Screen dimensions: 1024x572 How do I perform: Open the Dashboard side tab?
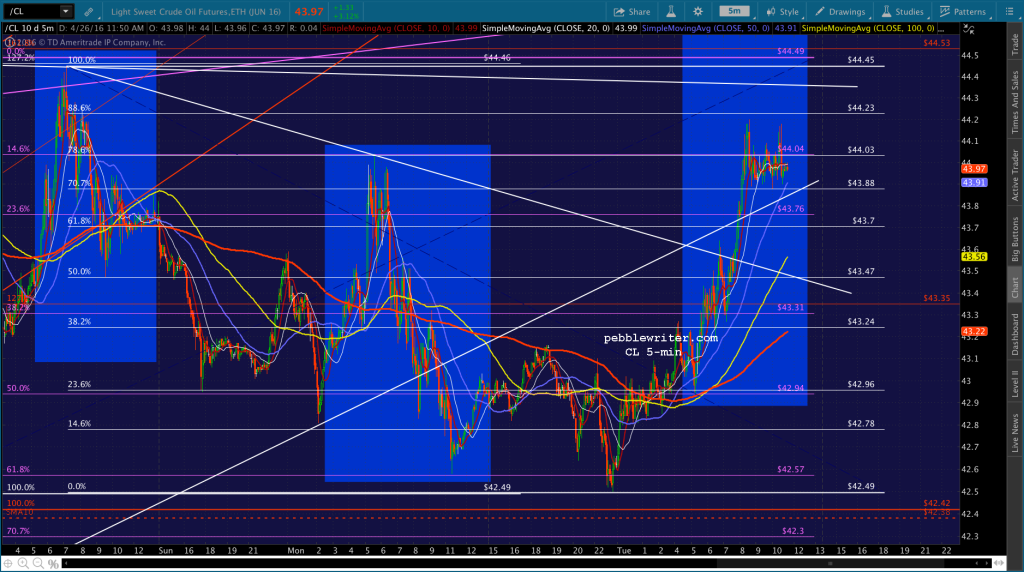pyautogui.click(x=1015, y=334)
